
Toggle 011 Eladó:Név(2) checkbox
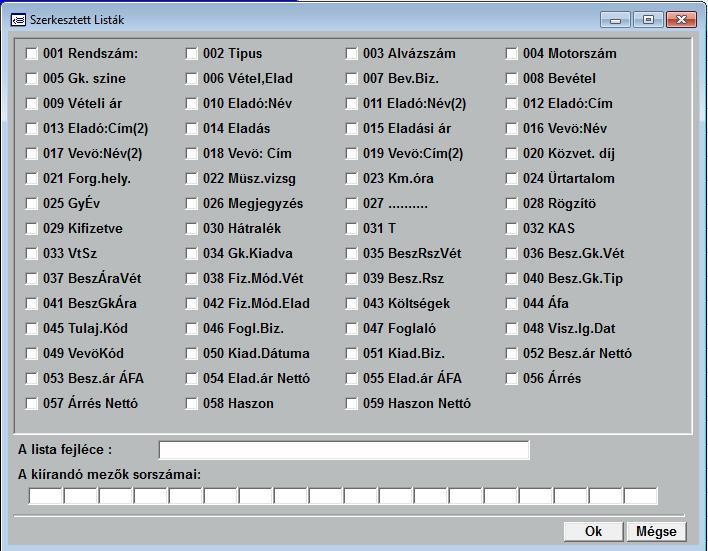(x=351, y=103)
